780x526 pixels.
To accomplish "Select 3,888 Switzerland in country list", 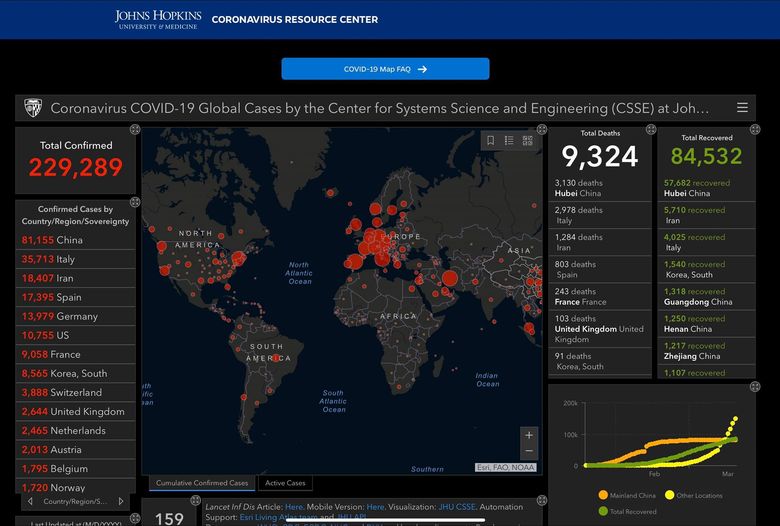I will pyautogui.click(x=75, y=393).
